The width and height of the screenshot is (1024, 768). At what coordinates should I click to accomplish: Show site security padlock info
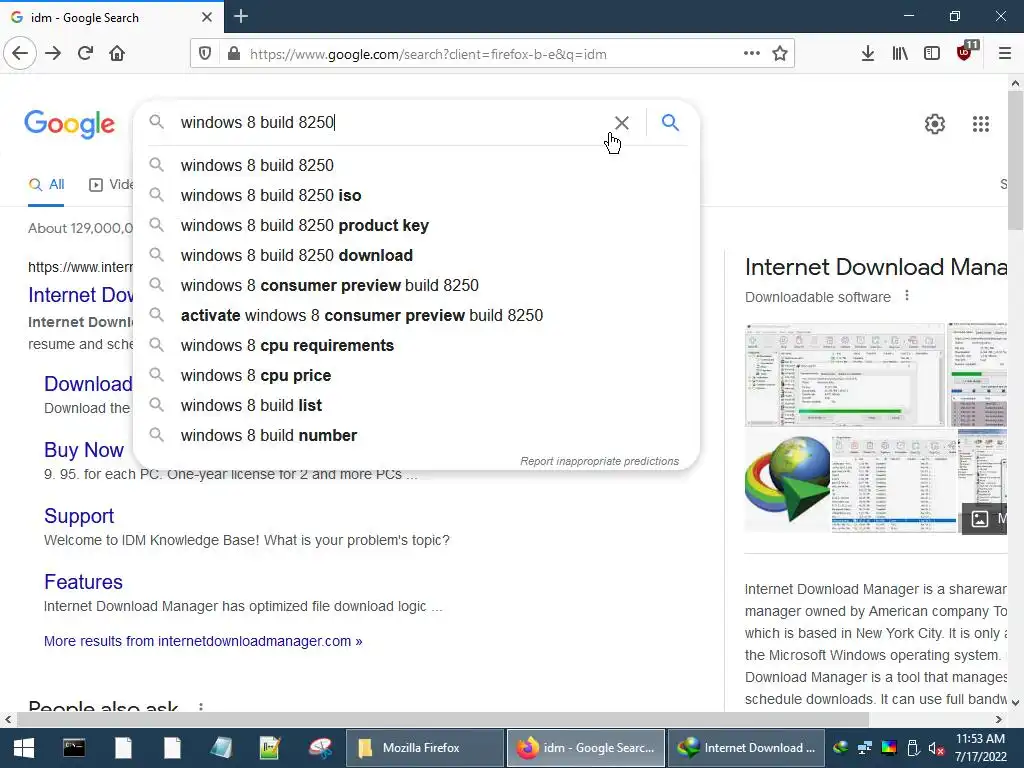click(234, 54)
